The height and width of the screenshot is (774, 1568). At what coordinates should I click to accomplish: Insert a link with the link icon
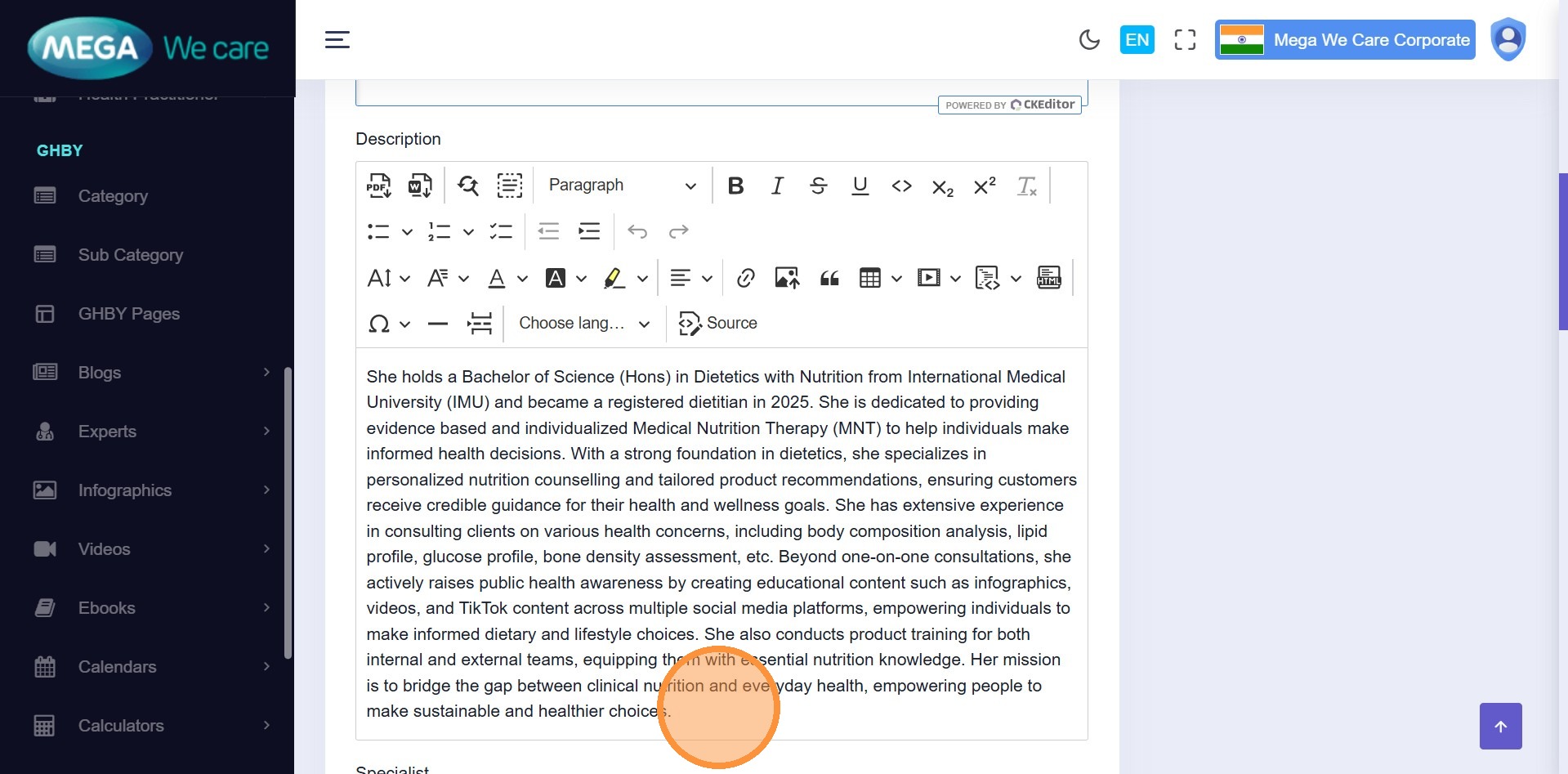745,279
